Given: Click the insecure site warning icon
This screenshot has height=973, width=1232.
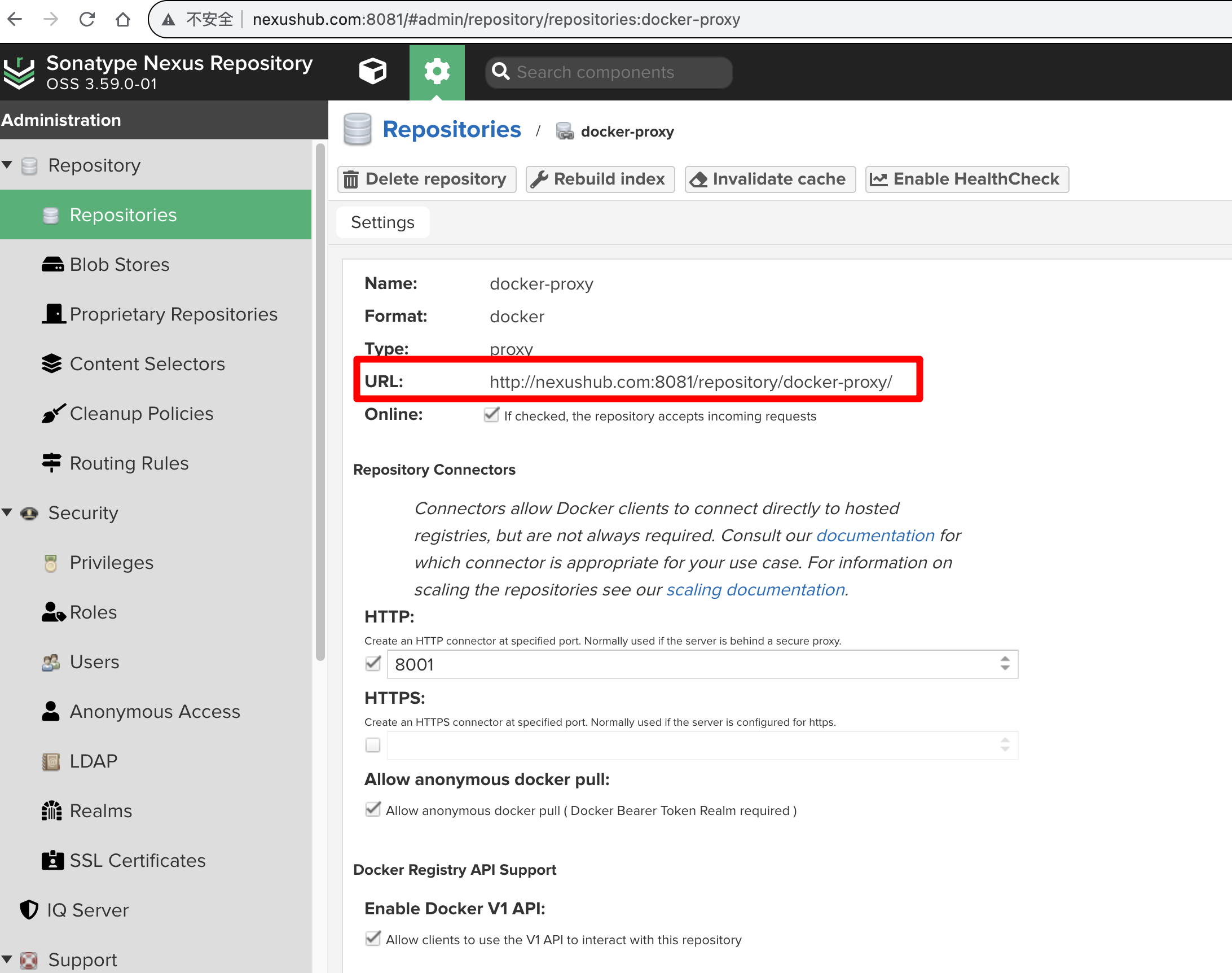Looking at the screenshot, I should pyautogui.click(x=168, y=20).
